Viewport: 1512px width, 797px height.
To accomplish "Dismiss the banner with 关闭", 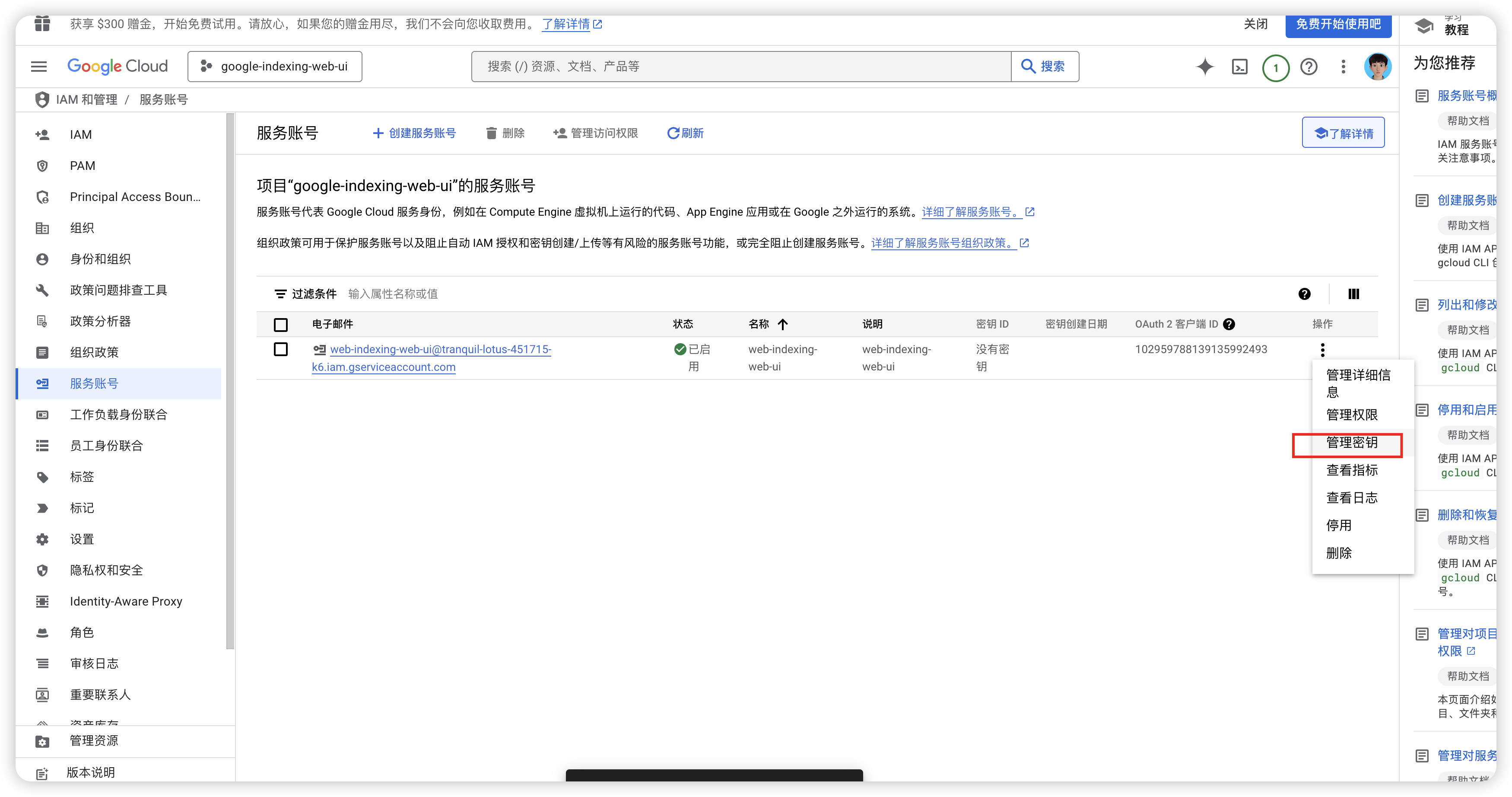I will [1255, 24].
